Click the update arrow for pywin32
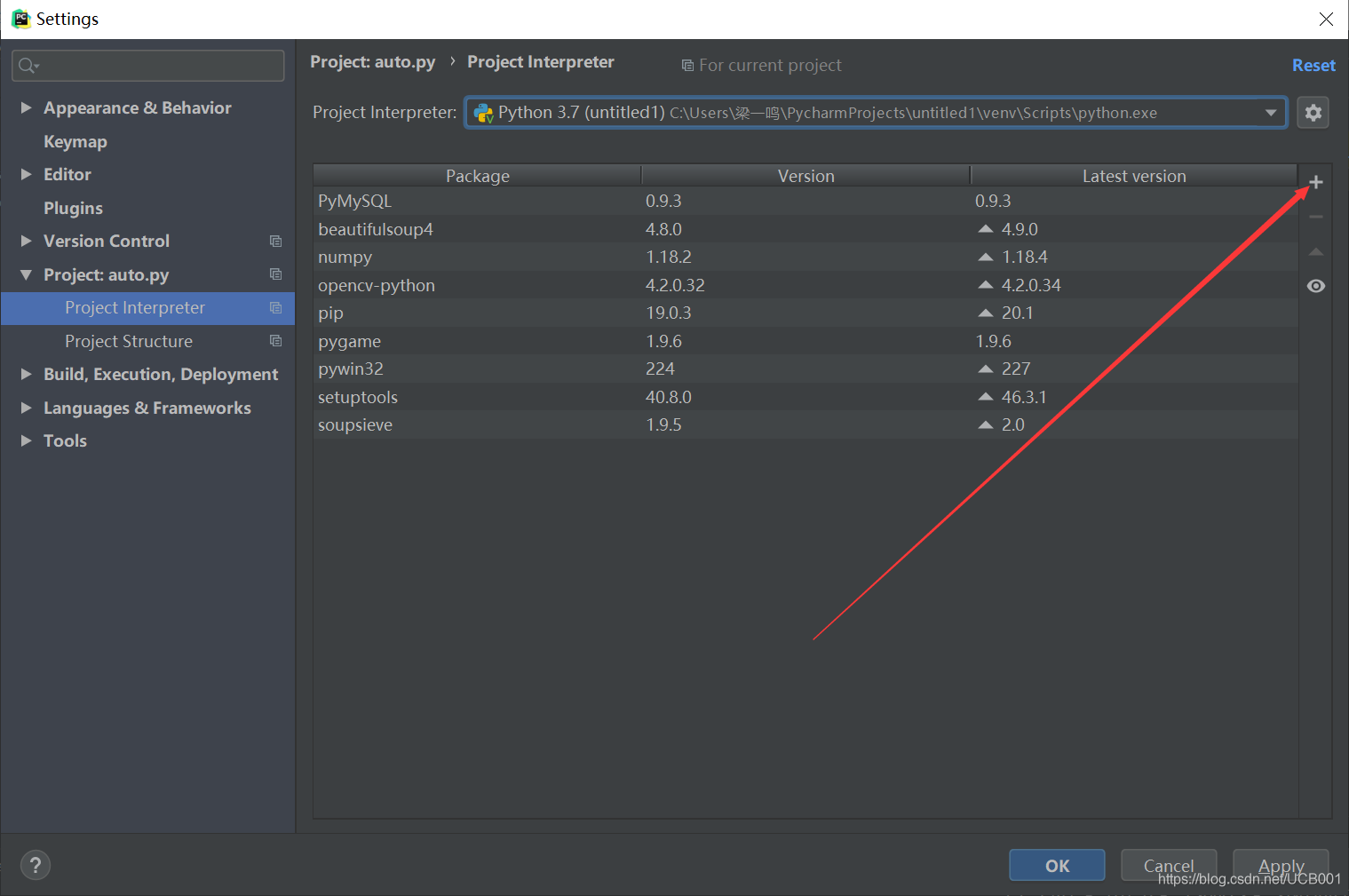The height and width of the screenshot is (896, 1349). coord(985,369)
